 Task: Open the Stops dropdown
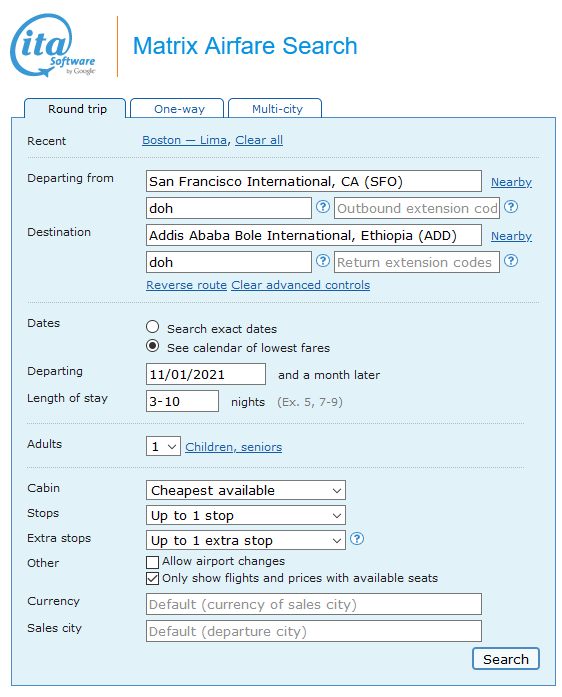coord(245,515)
